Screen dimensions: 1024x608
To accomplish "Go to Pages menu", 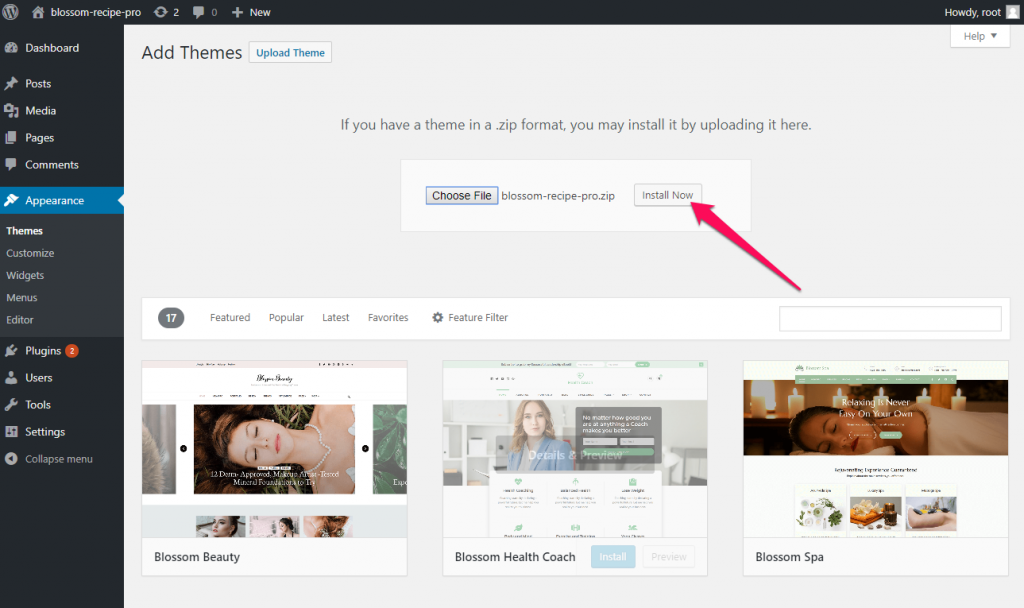I will [x=39, y=138].
